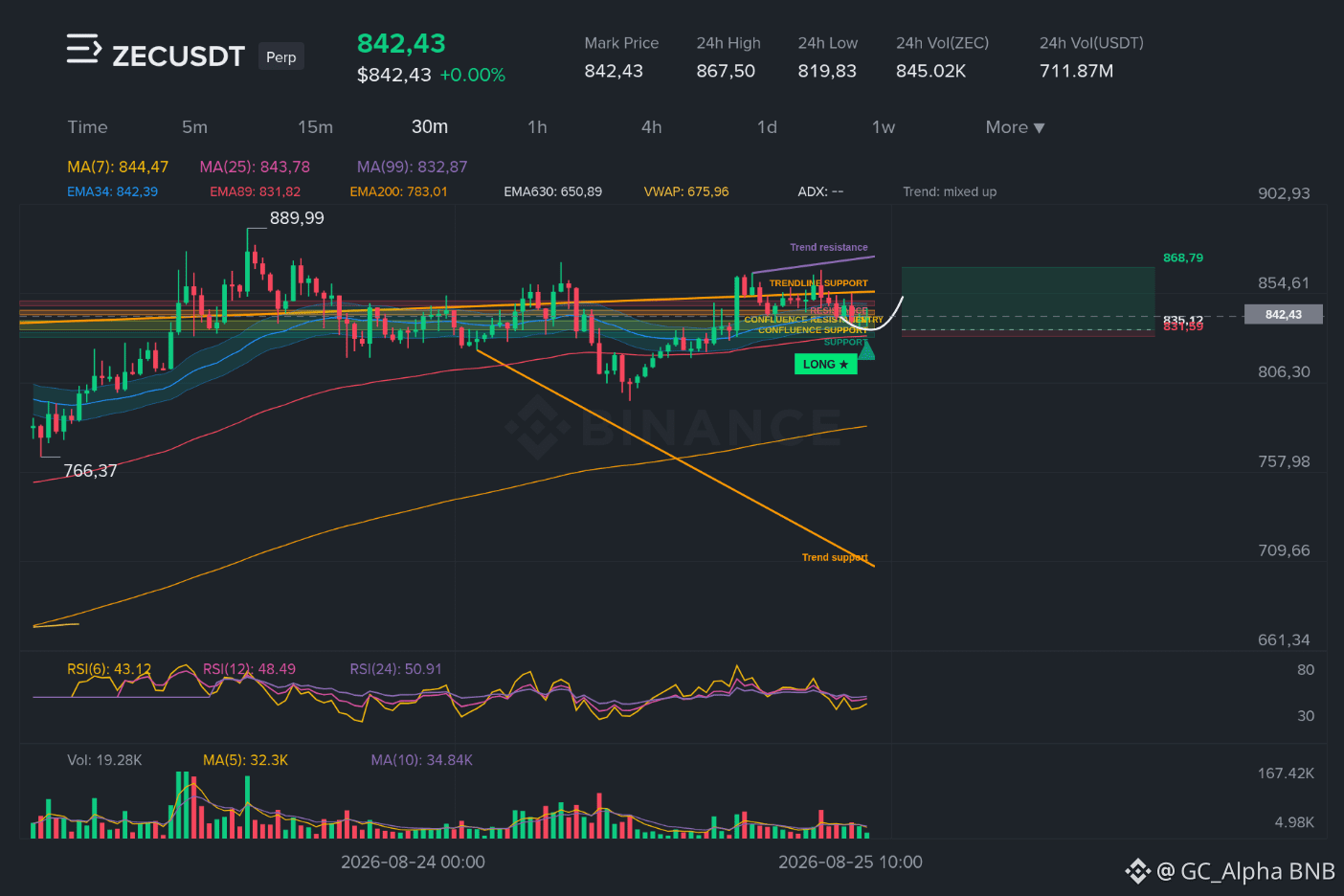Click the TRENDLINE SUPPORT annotation
Screen dimensions: 1344x896
(818, 283)
